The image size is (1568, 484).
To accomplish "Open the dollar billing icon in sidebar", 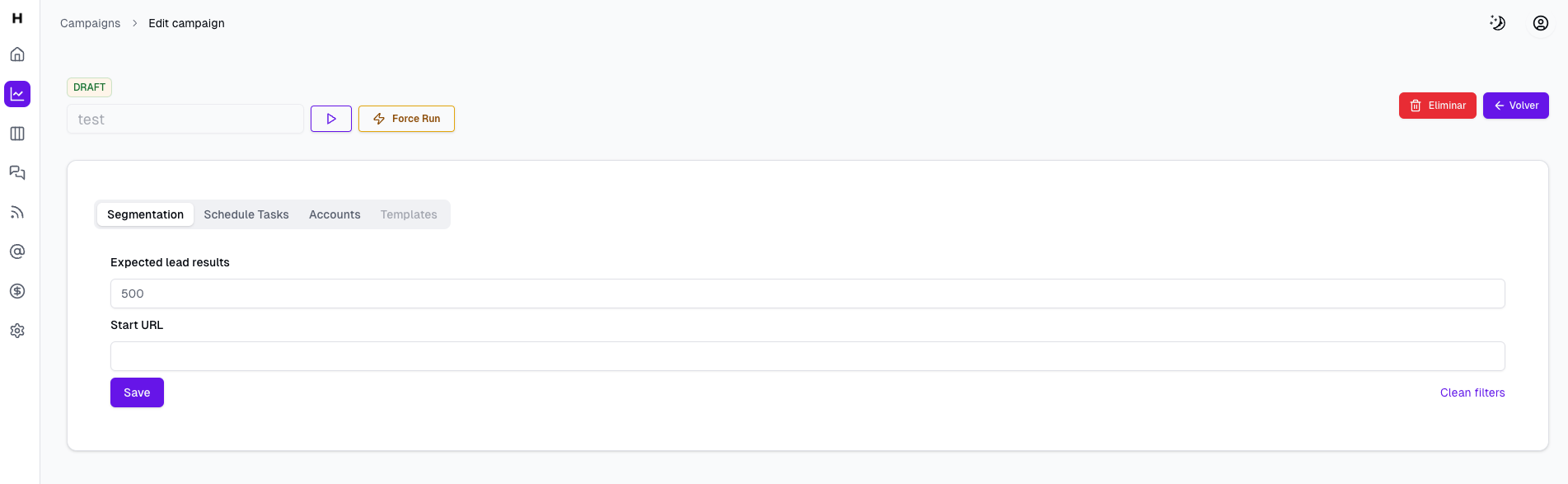I will [x=17, y=291].
